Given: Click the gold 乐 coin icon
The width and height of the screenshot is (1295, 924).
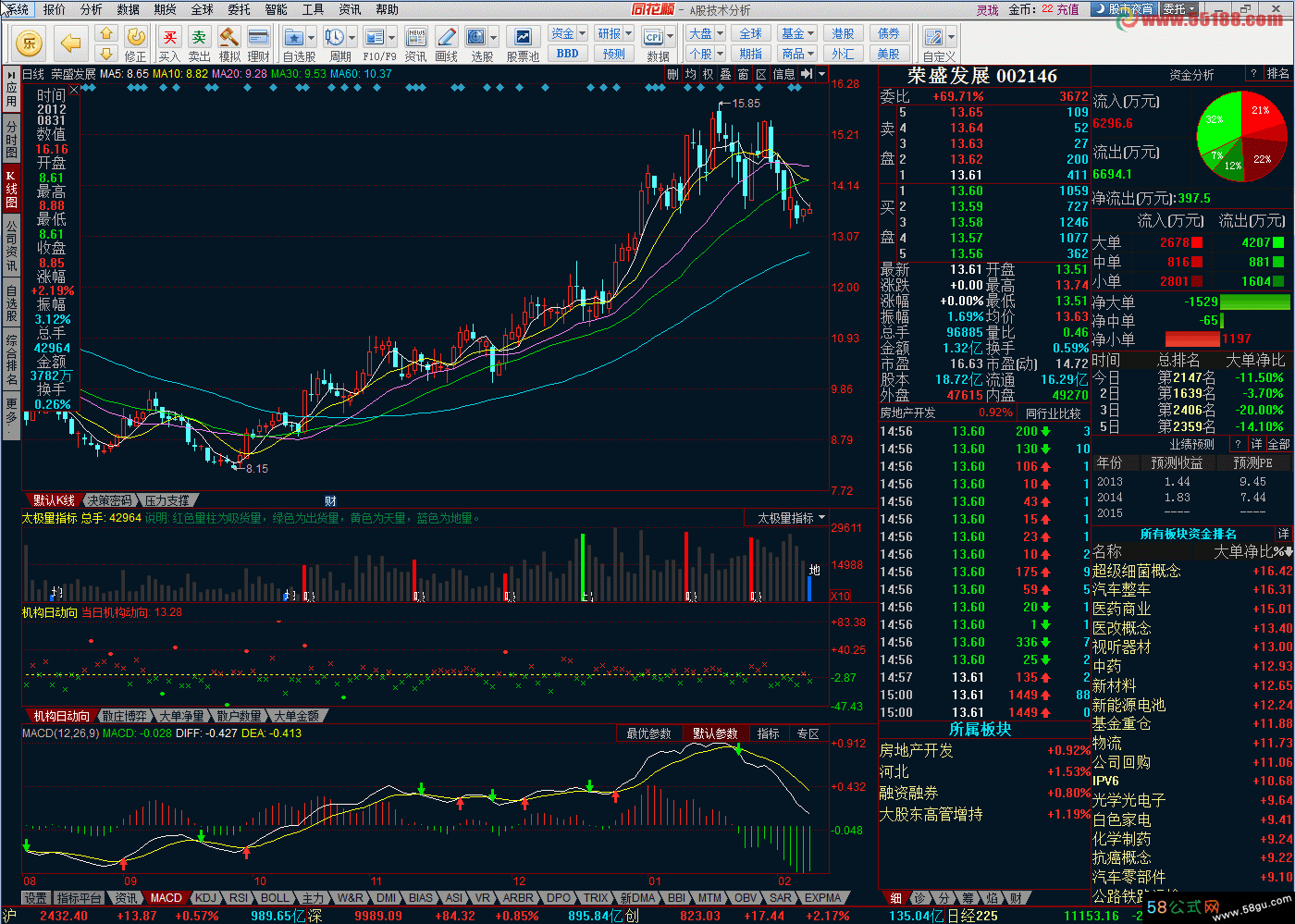Looking at the screenshot, I should [x=30, y=43].
